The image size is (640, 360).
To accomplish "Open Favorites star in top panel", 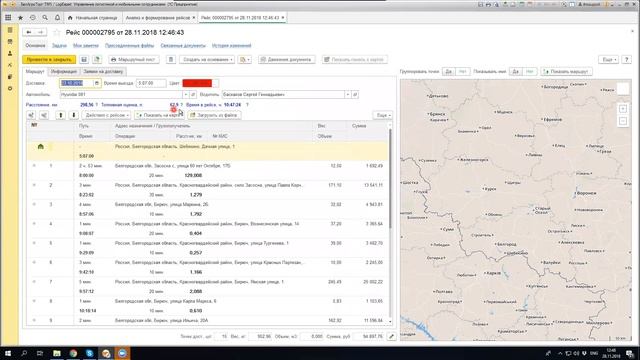I will [20, 18].
